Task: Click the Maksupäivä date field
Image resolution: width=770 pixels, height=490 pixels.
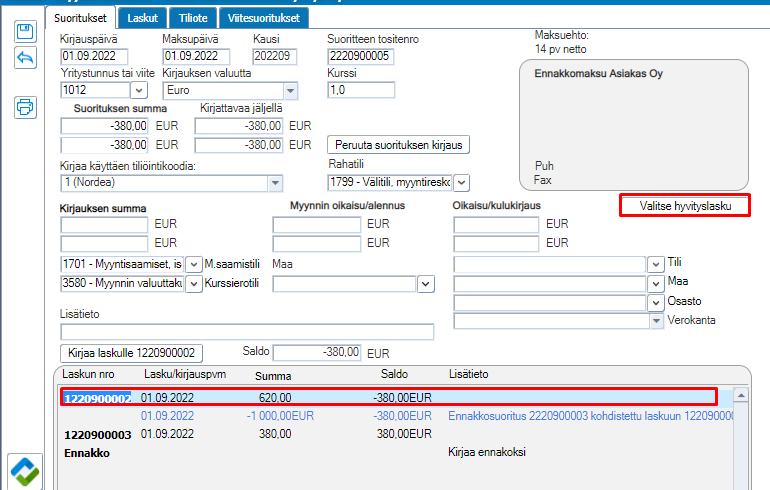Action: [196, 56]
